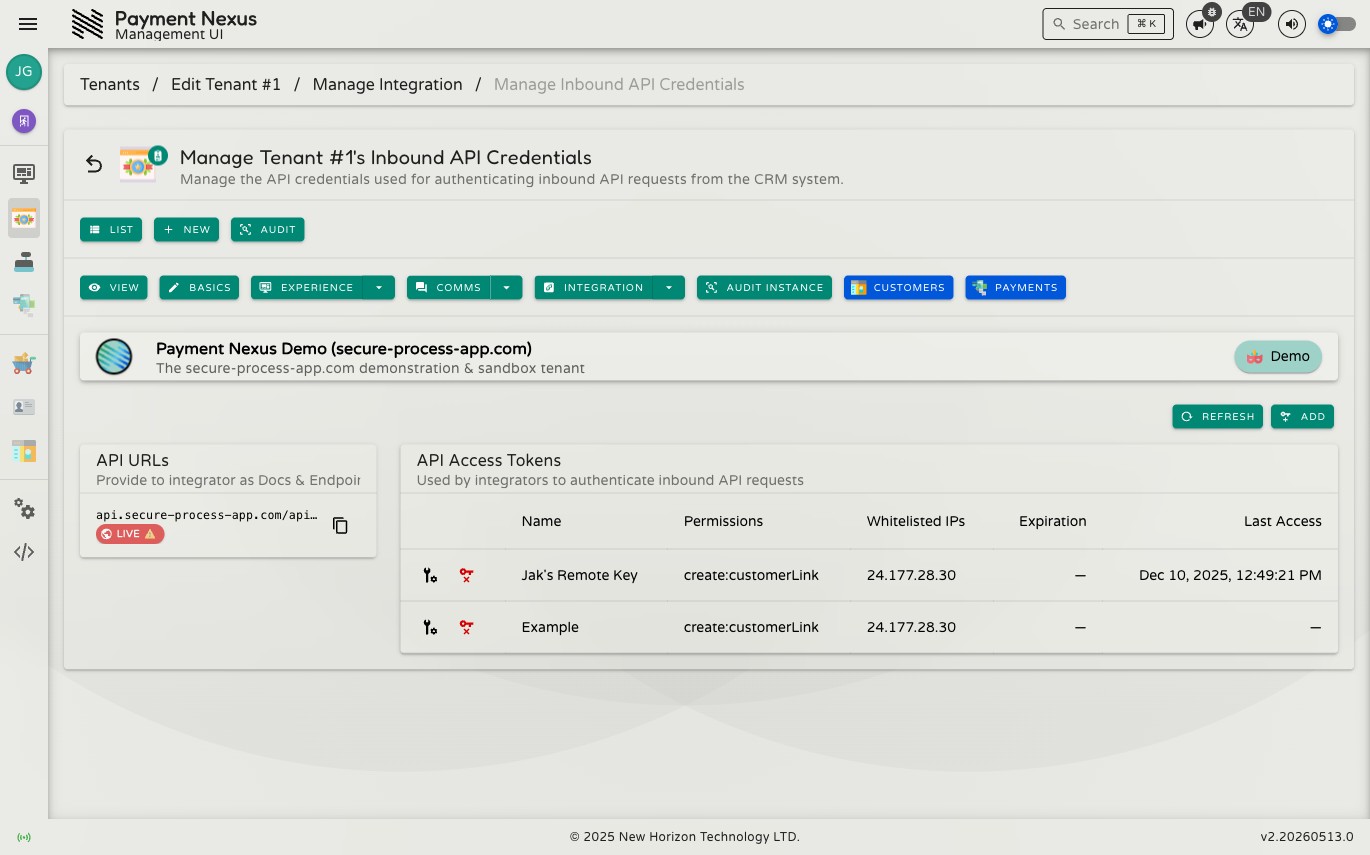The image size is (1370, 855).
Task: Revoke the Example token with red key icon
Action: (466, 627)
